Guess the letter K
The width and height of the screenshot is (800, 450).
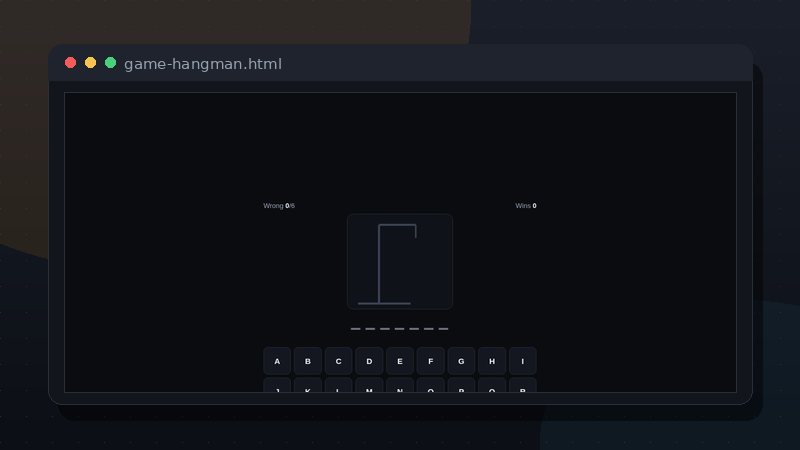(308, 386)
